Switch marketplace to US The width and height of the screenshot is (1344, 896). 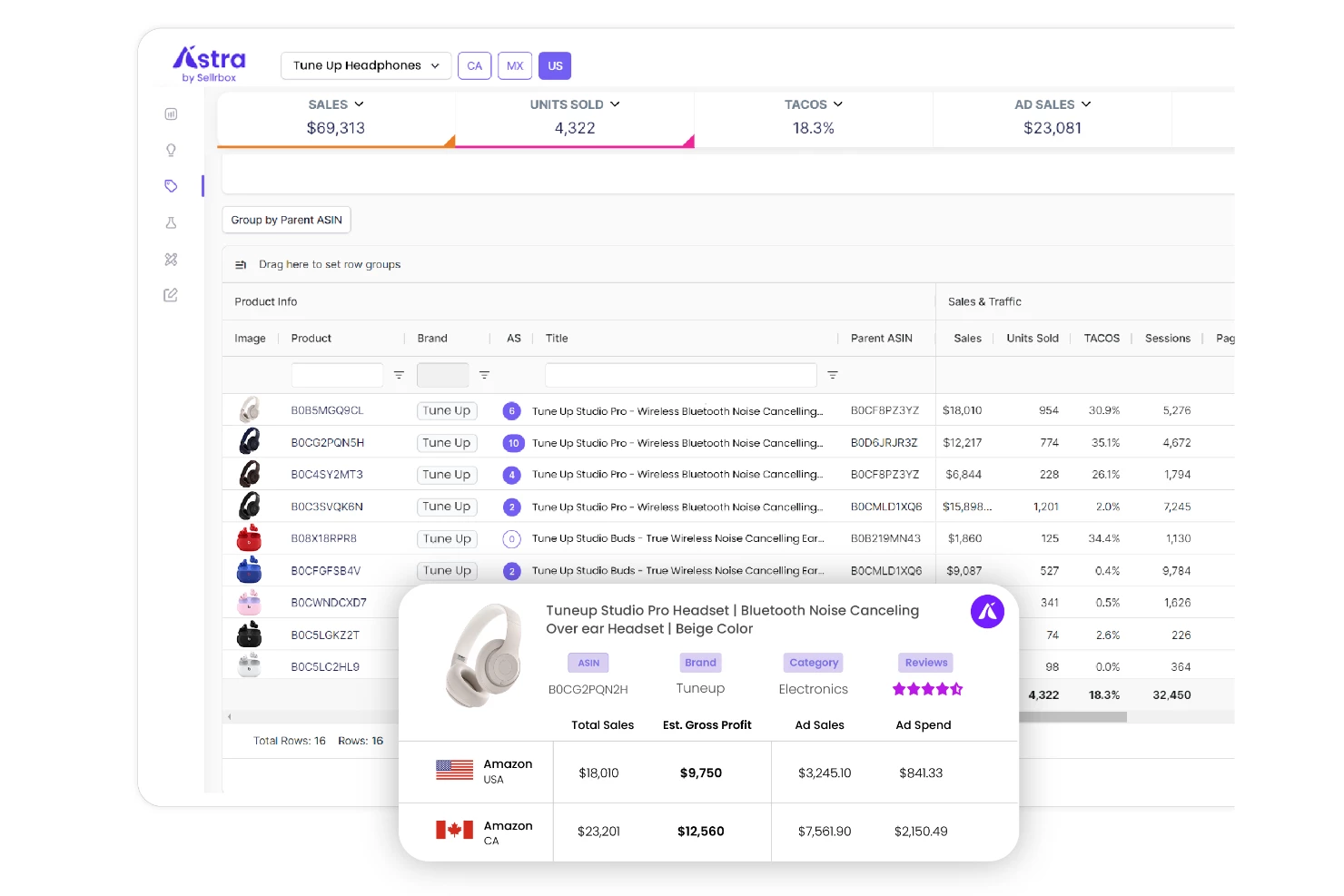[x=555, y=65]
